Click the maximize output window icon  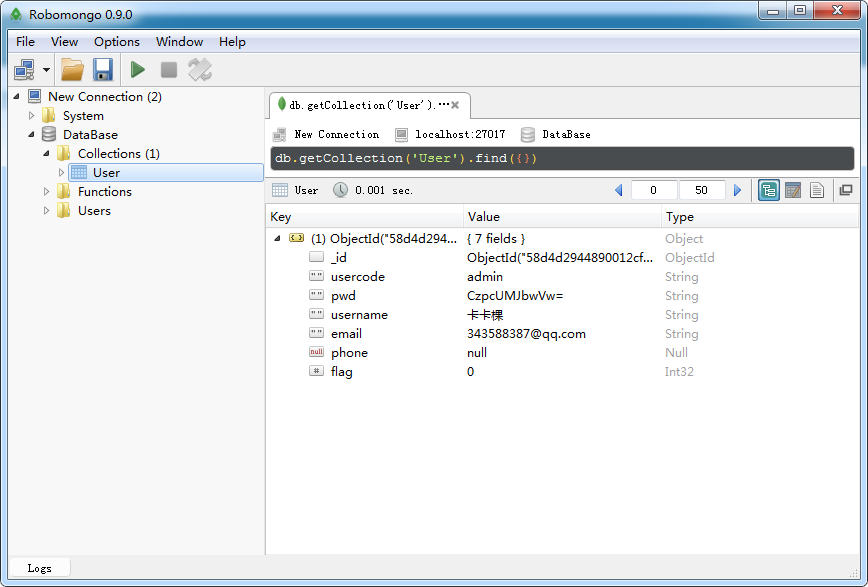[x=846, y=190]
